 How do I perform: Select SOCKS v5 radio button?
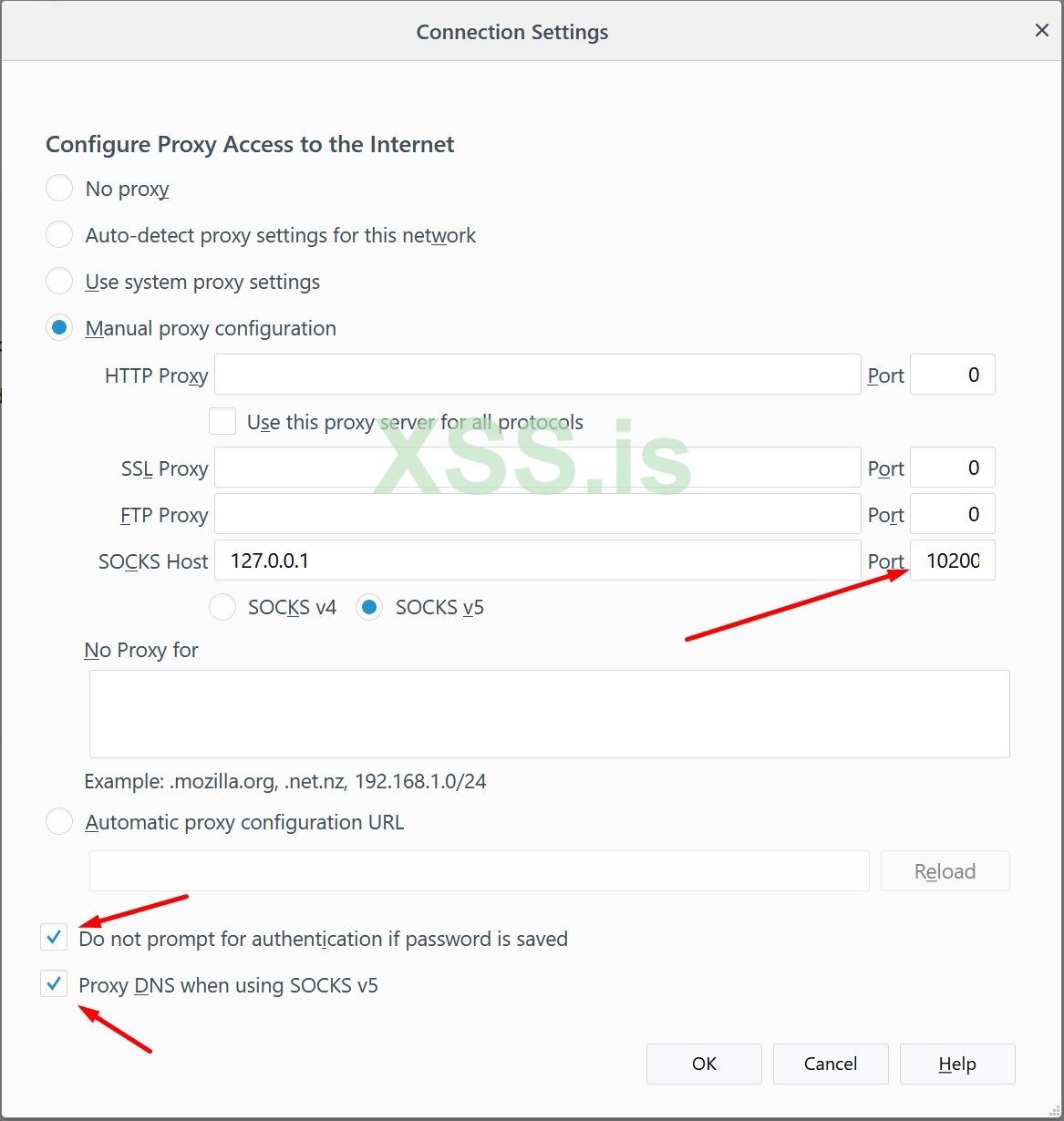(369, 607)
